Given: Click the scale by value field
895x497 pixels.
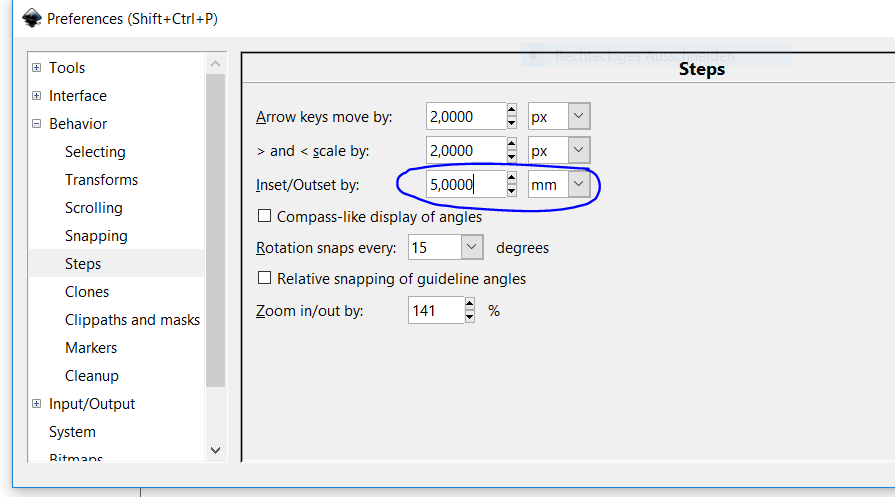Looking at the screenshot, I should (466, 151).
